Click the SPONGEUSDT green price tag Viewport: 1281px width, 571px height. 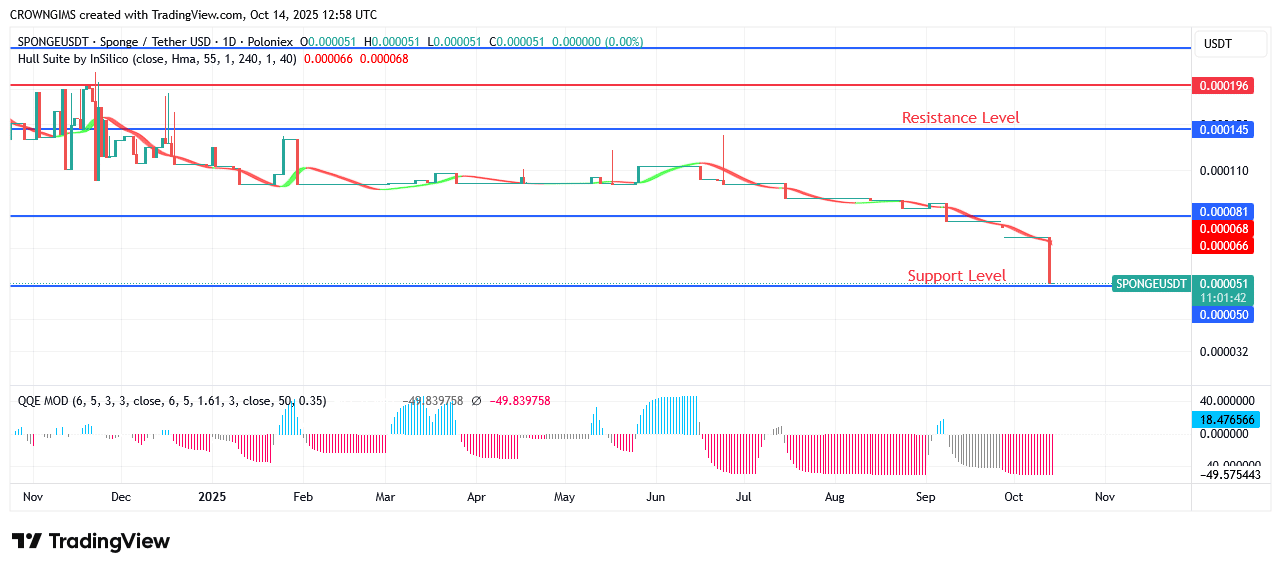click(x=1152, y=284)
